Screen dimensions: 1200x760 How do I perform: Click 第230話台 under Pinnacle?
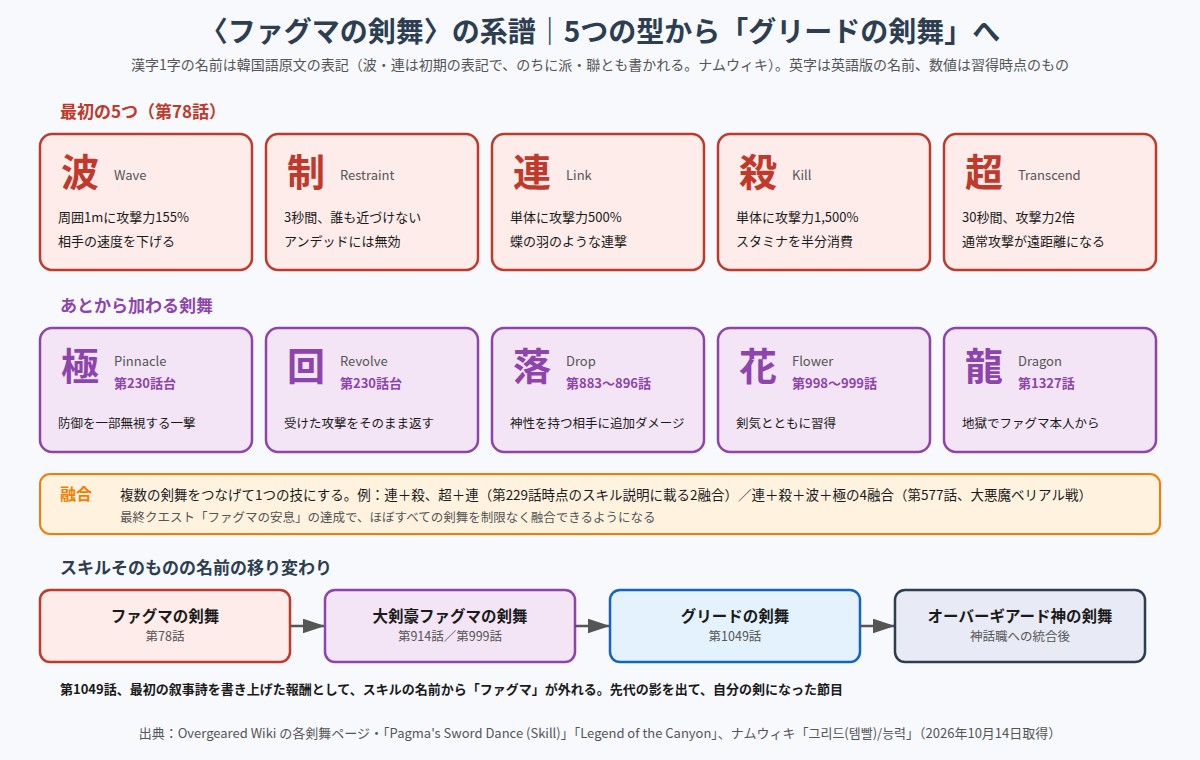tap(145, 383)
